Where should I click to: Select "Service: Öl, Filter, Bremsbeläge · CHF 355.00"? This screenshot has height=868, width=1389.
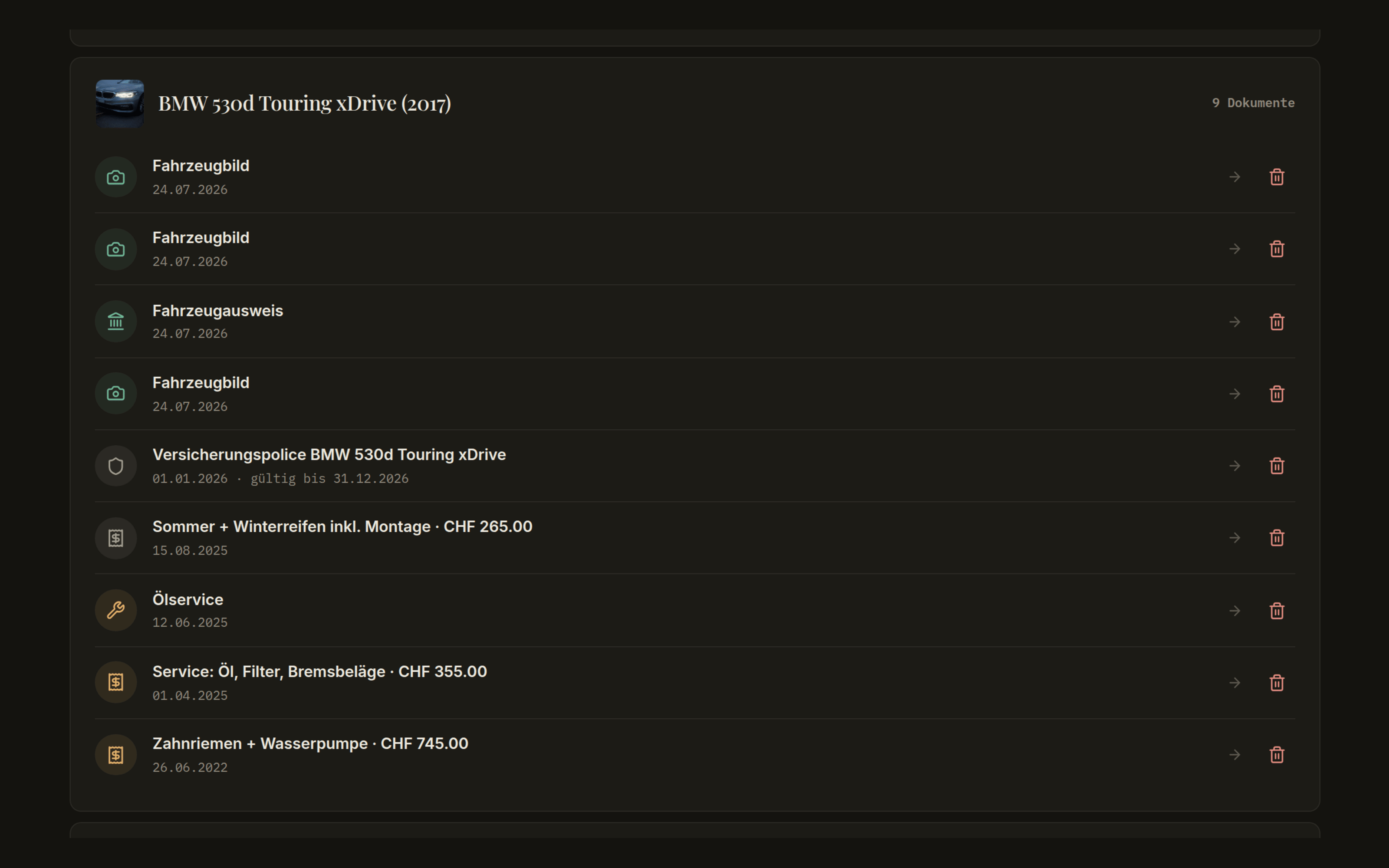(320, 672)
